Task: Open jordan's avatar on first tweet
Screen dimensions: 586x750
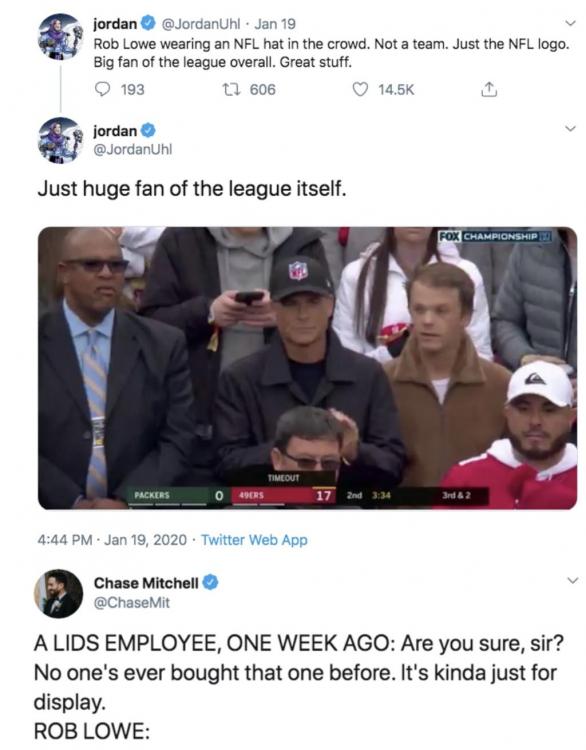Action: (x=61, y=37)
